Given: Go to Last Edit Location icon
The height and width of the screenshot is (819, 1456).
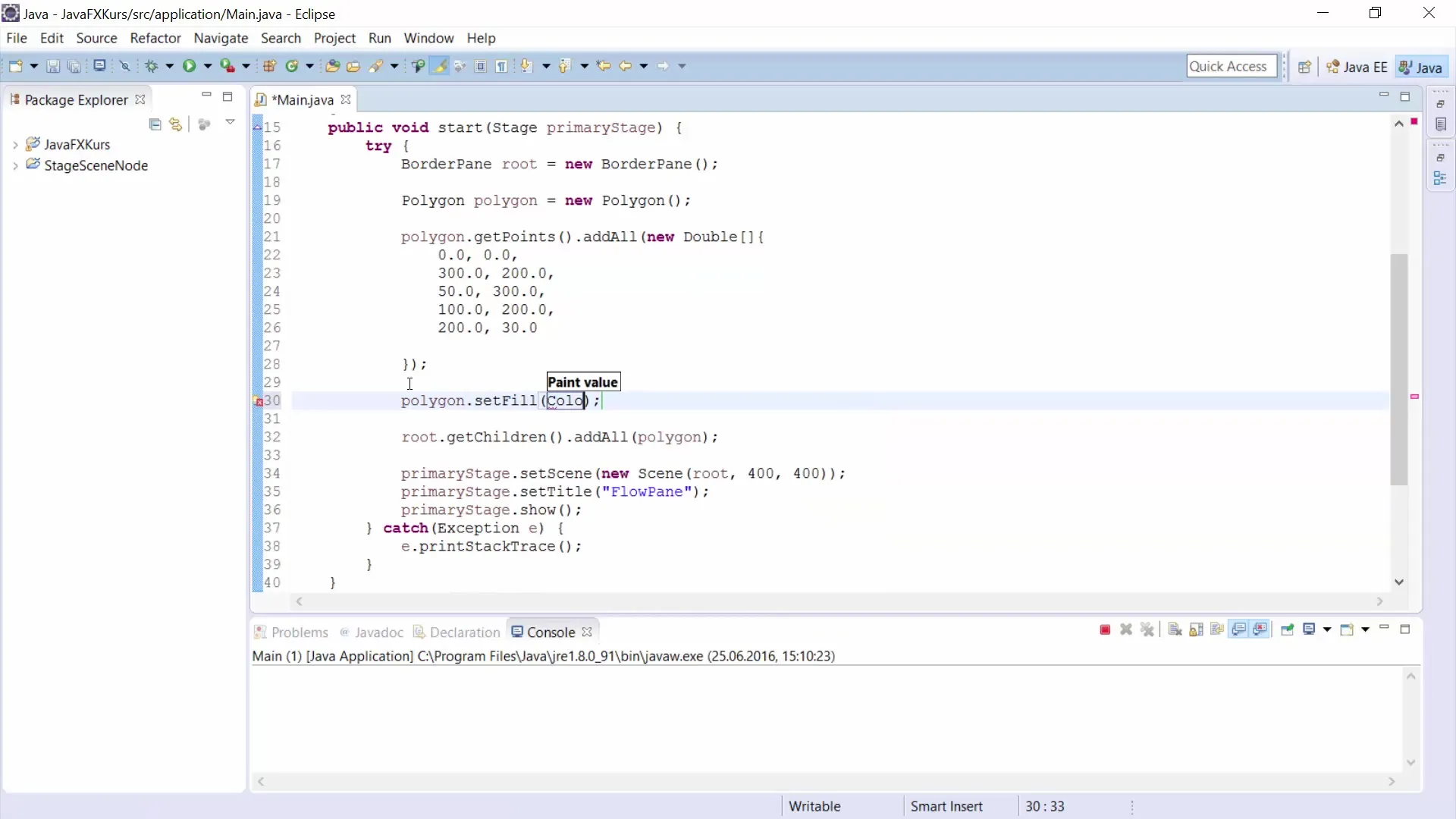Looking at the screenshot, I should click(x=604, y=66).
